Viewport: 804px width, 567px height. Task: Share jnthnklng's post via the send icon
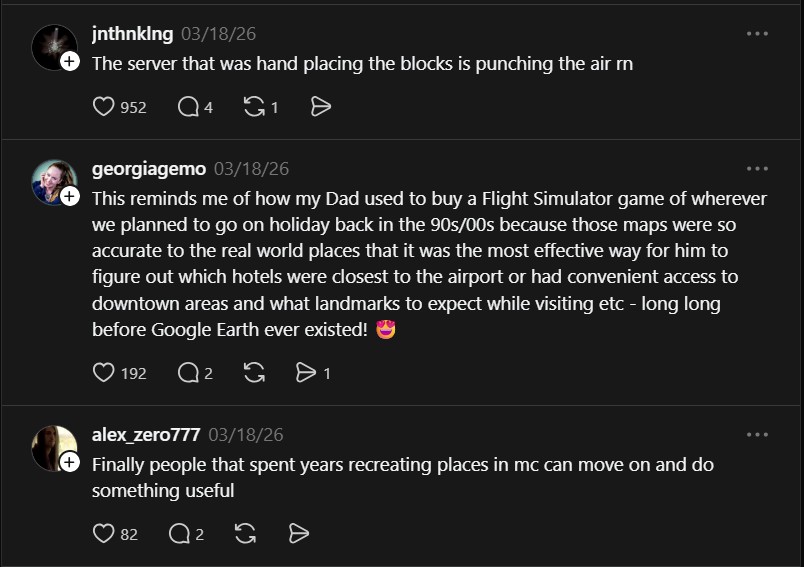[321, 107]
